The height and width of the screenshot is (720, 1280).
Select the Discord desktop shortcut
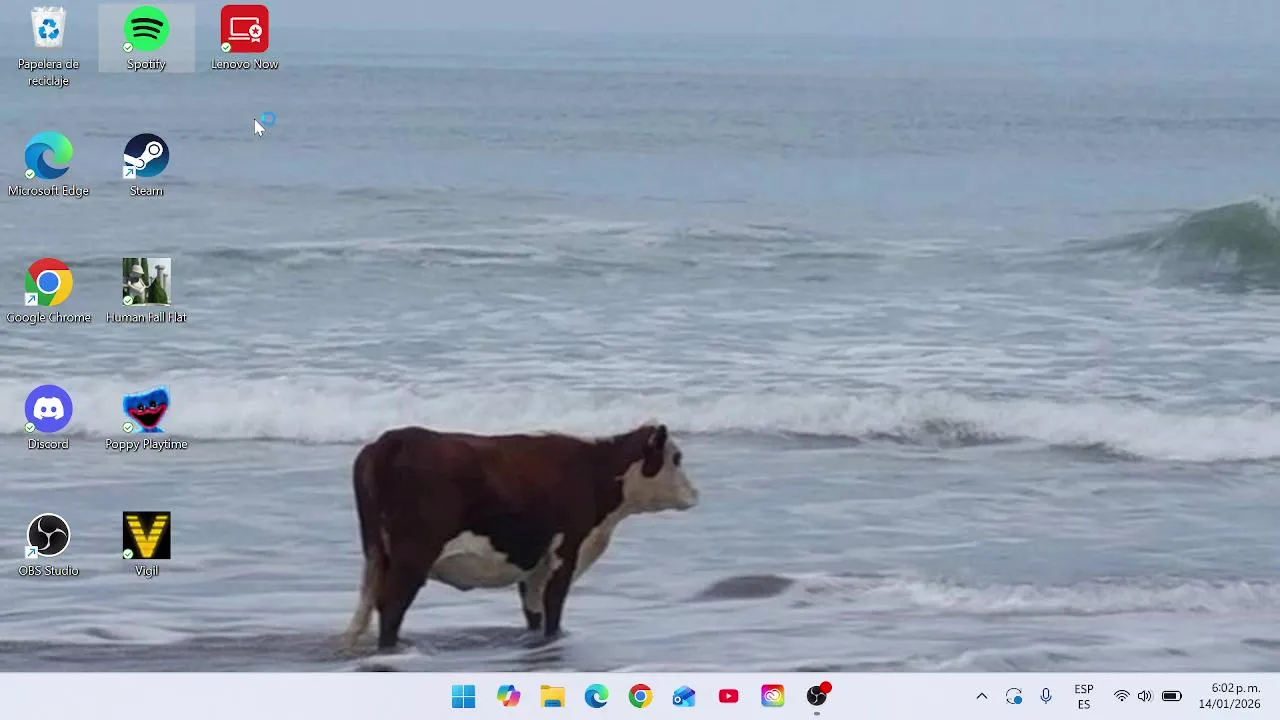click(x=48, y=418)
